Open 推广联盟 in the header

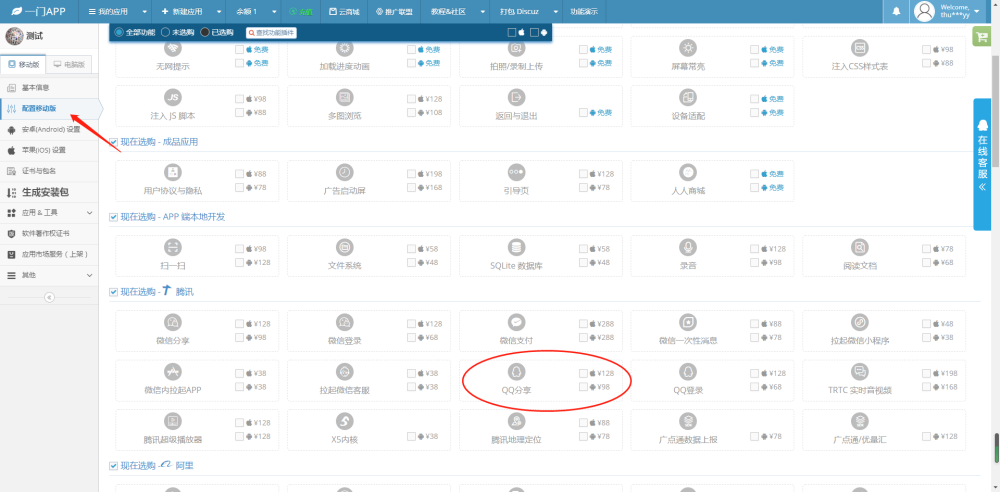coord(394,11)
